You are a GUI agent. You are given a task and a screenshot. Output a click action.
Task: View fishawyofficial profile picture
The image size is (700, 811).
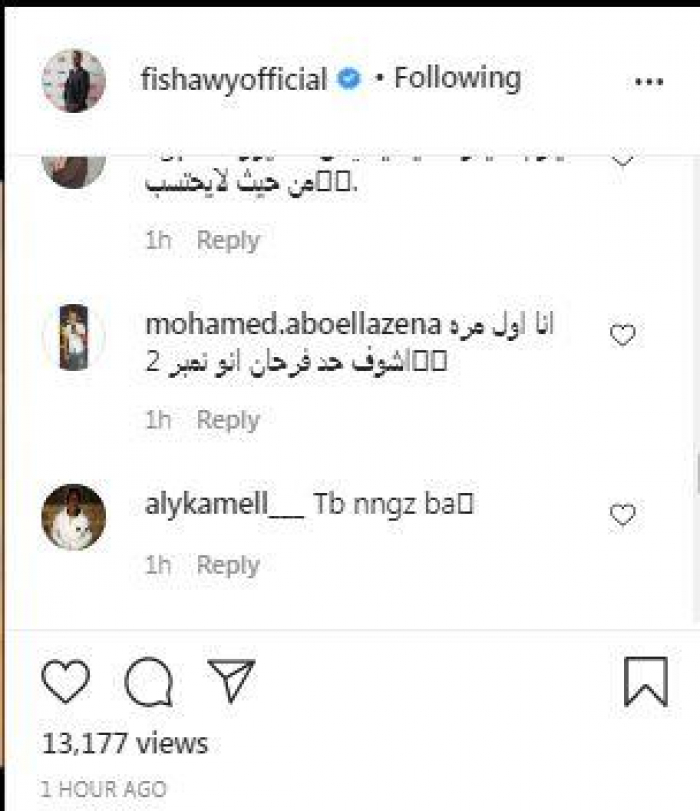point(73,80)
